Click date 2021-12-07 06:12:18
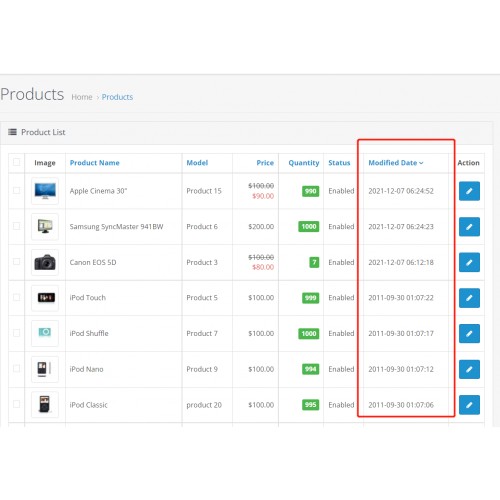 401,262
